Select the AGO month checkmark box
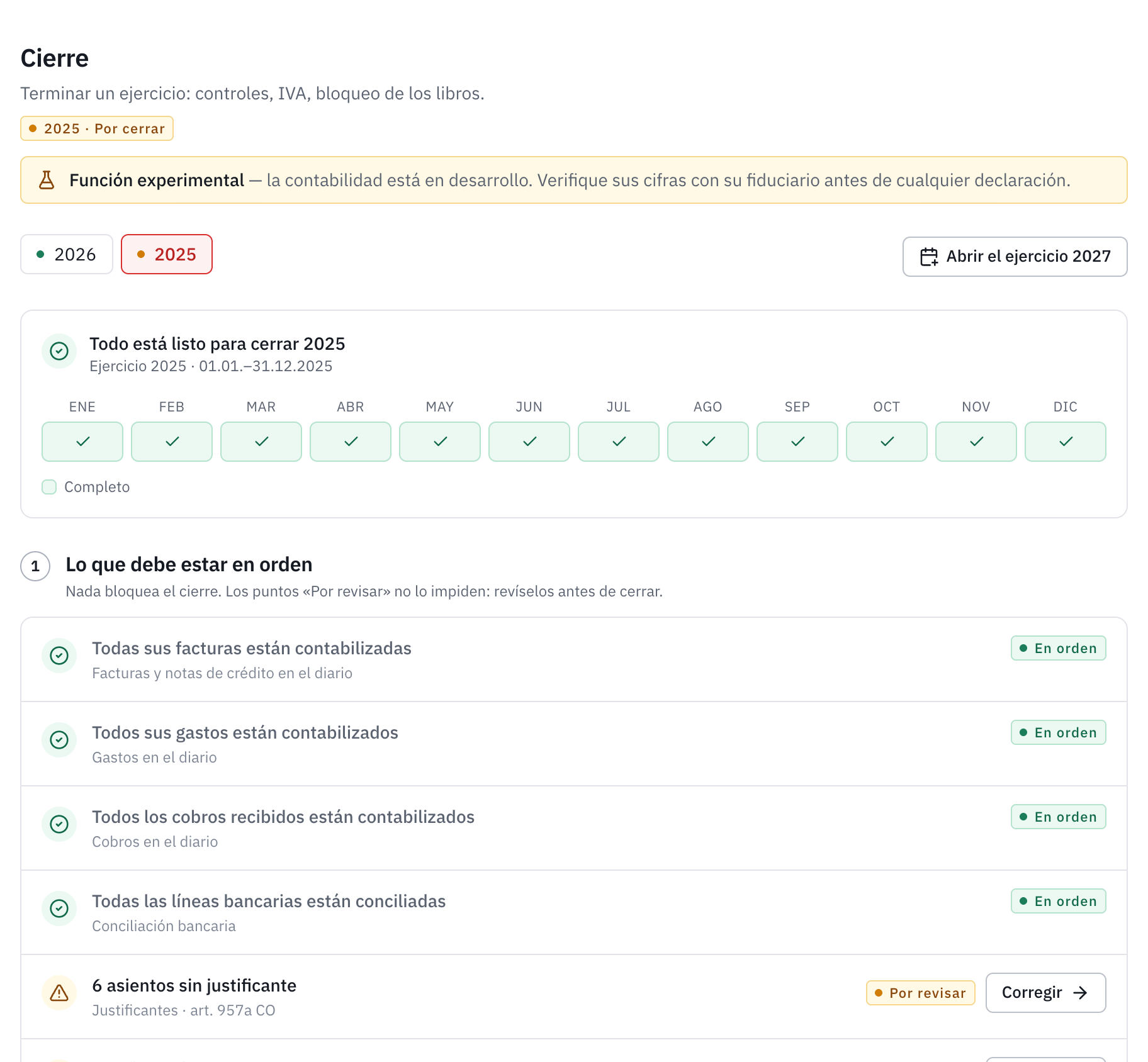Viewport: 1148px width, 1062px height. coord(708,442)
